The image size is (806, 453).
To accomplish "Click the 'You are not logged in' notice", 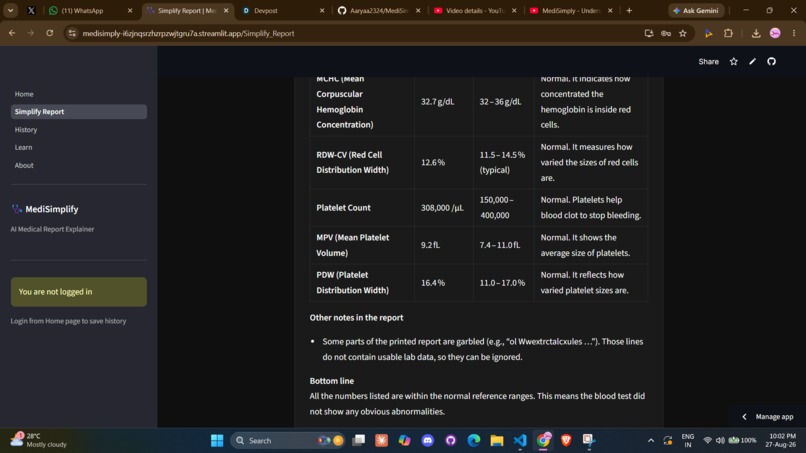I will click(79, 292).
